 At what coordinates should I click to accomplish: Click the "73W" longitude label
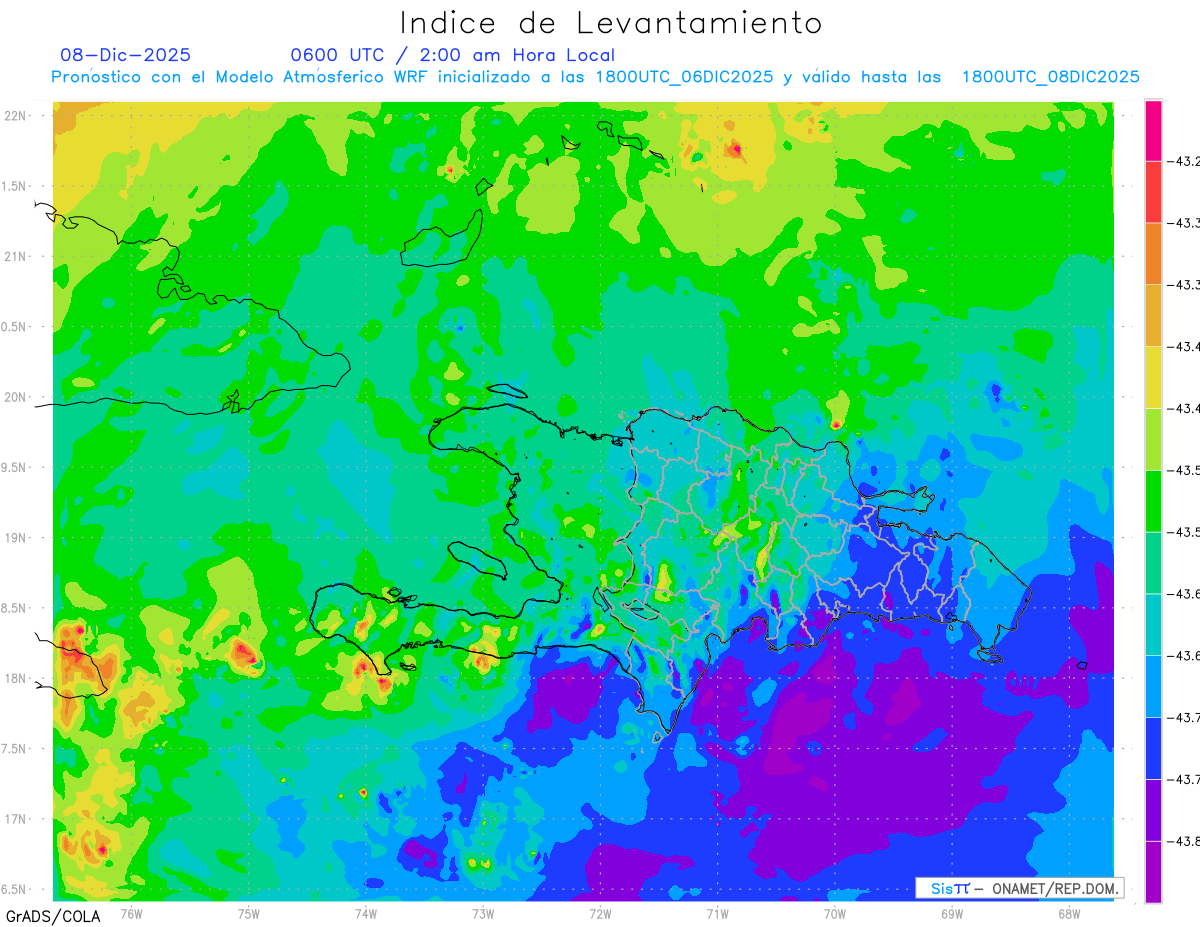483,913
